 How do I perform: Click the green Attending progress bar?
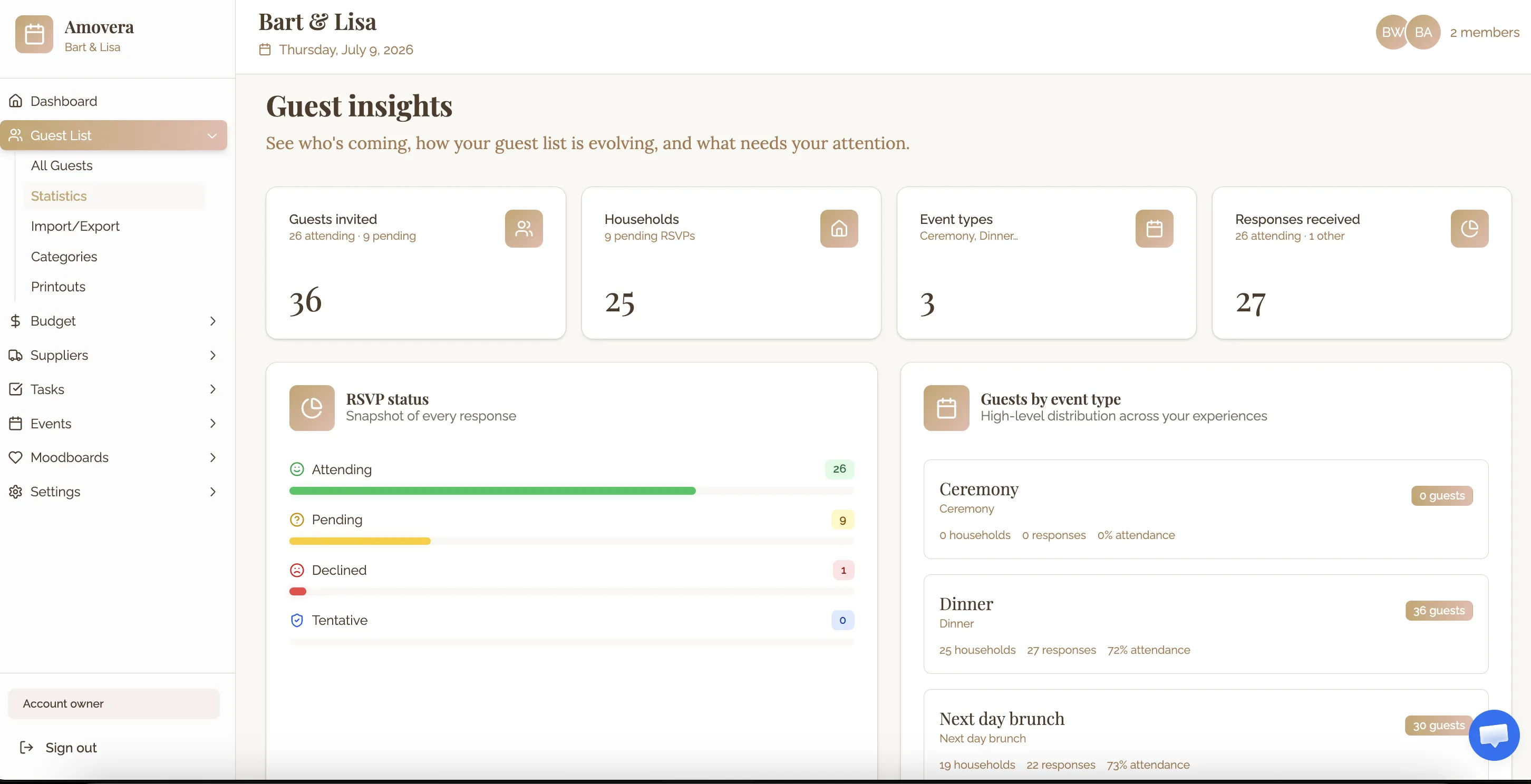point(492,491)
